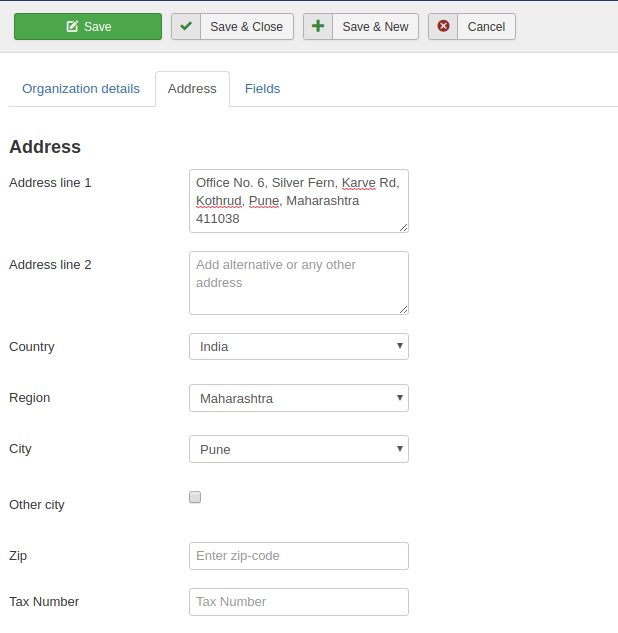The height and width of the screenshot is (633, 618).
Task: Open the City dropdown showing Pune
Action: [x=298, y=449]
